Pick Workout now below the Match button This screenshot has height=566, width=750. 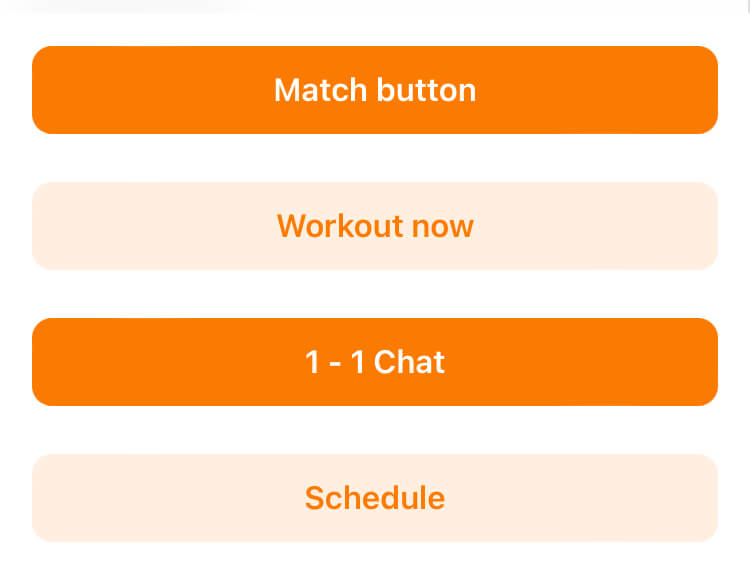[375, 226]
